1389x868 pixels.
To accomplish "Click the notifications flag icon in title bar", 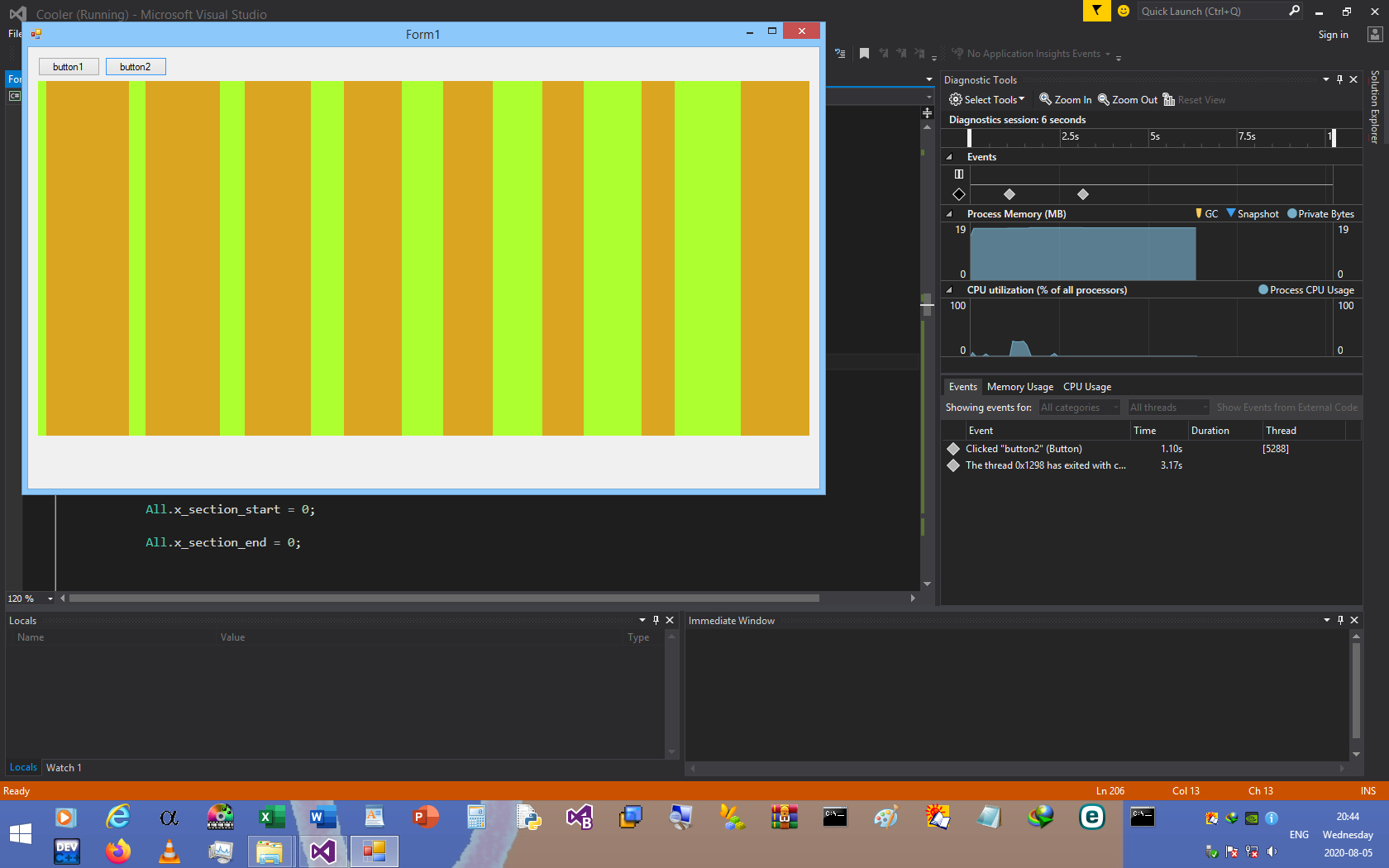I will pos(1096,11).
